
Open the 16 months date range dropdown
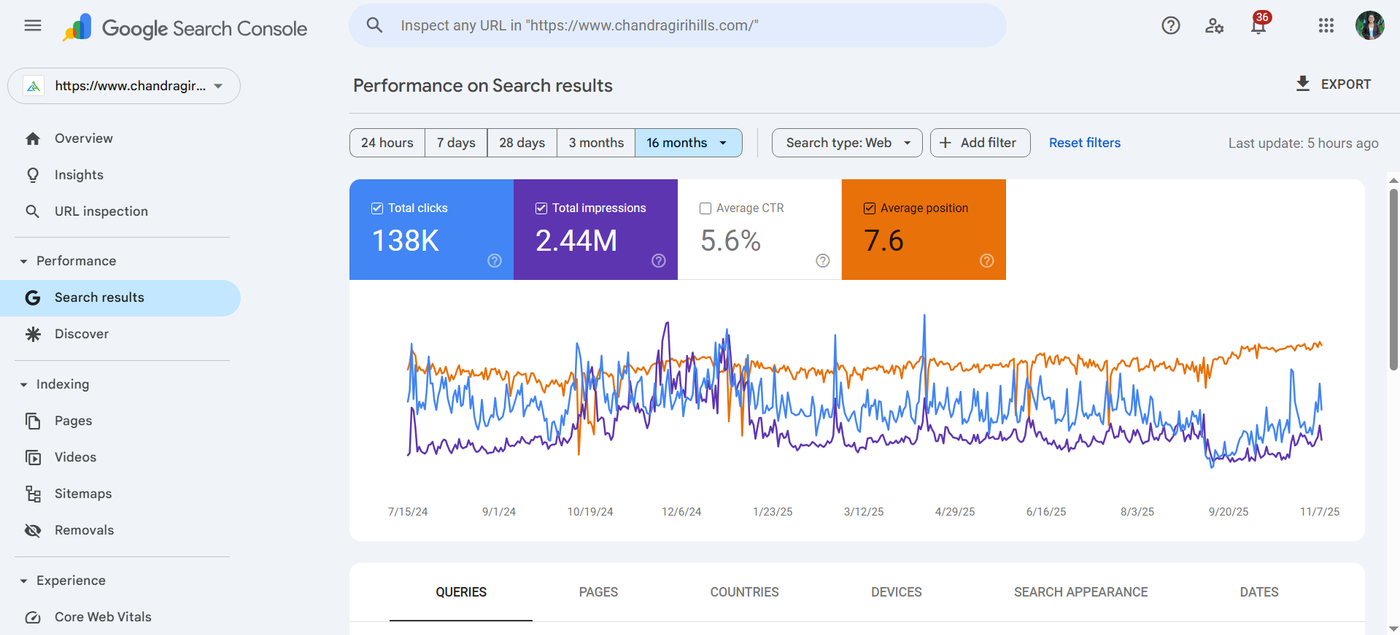(x=689, y=143)
